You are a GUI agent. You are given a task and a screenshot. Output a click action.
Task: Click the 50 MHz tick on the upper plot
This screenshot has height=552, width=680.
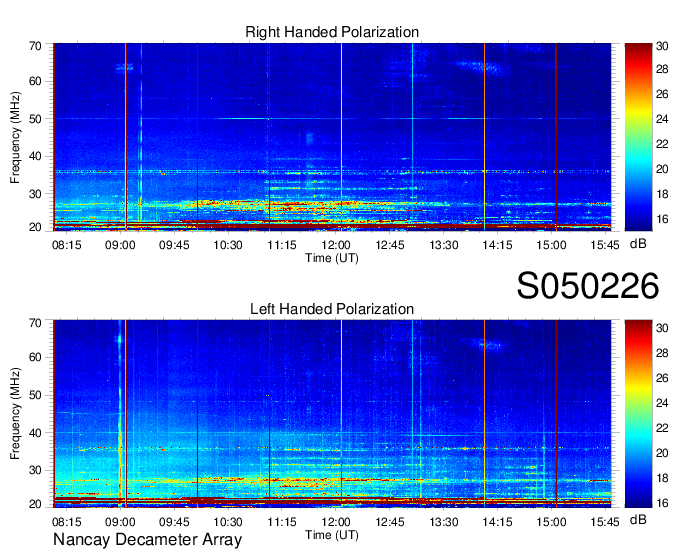35,119
